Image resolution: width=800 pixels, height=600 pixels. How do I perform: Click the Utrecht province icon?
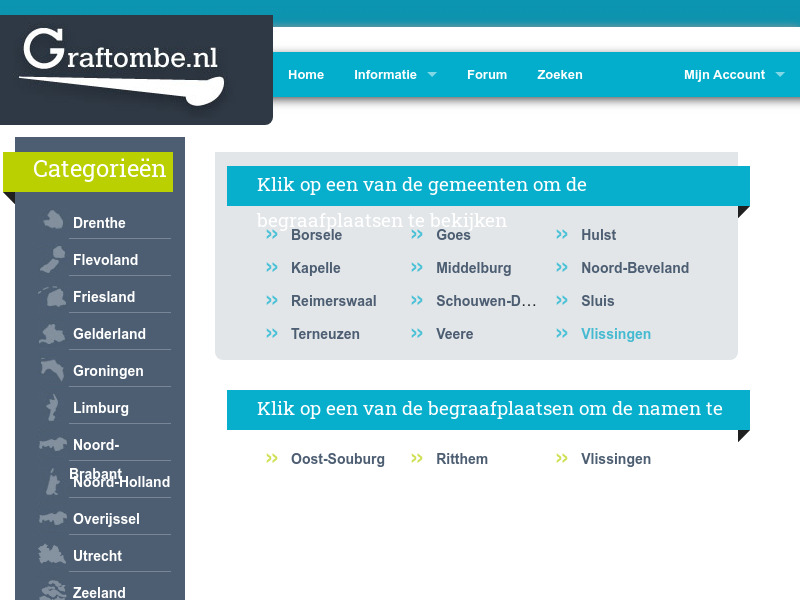(50, 553)
